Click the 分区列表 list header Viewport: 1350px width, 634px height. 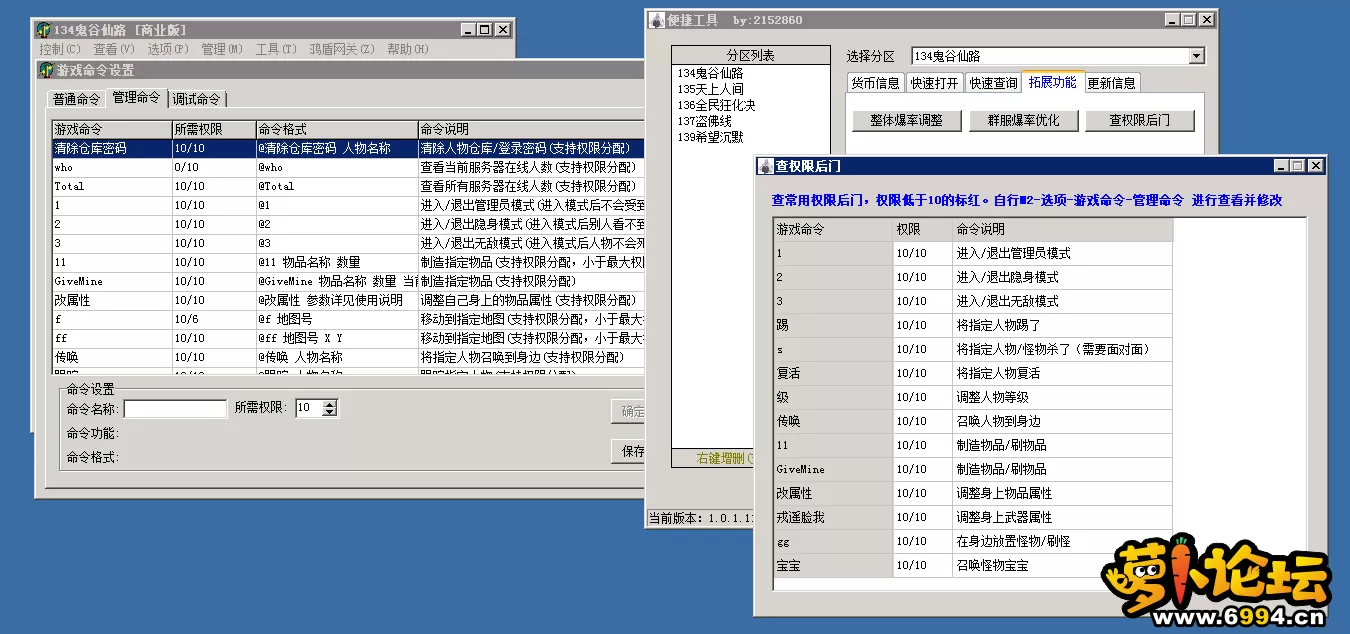click(750, 55)
